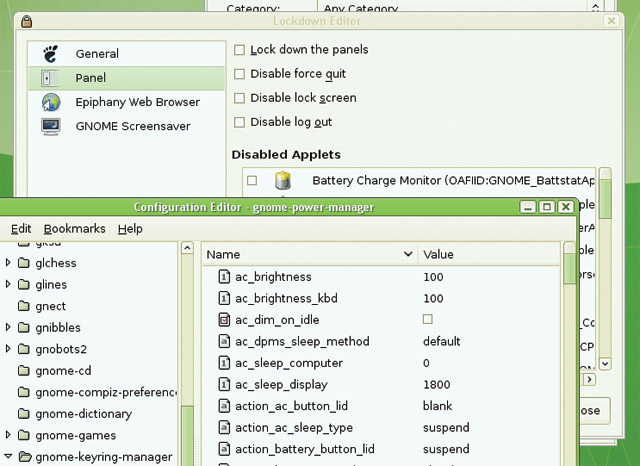640x466 pixels.
Task: Click the gnome-compiz-preferences folder icon
Action: click(24, 392)
